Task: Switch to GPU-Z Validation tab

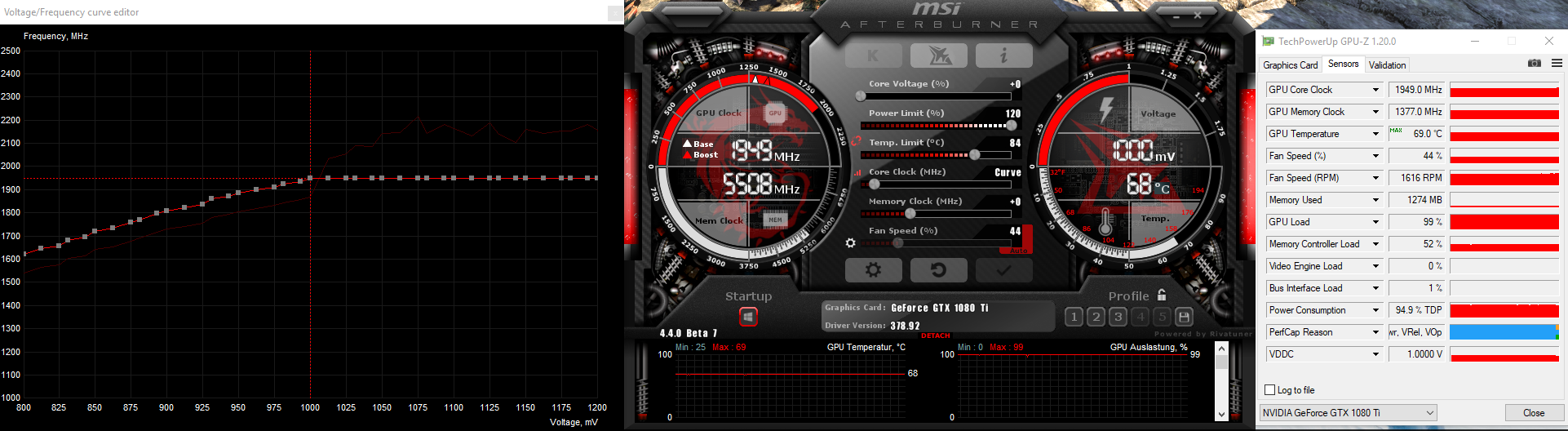Action: 1387,65
